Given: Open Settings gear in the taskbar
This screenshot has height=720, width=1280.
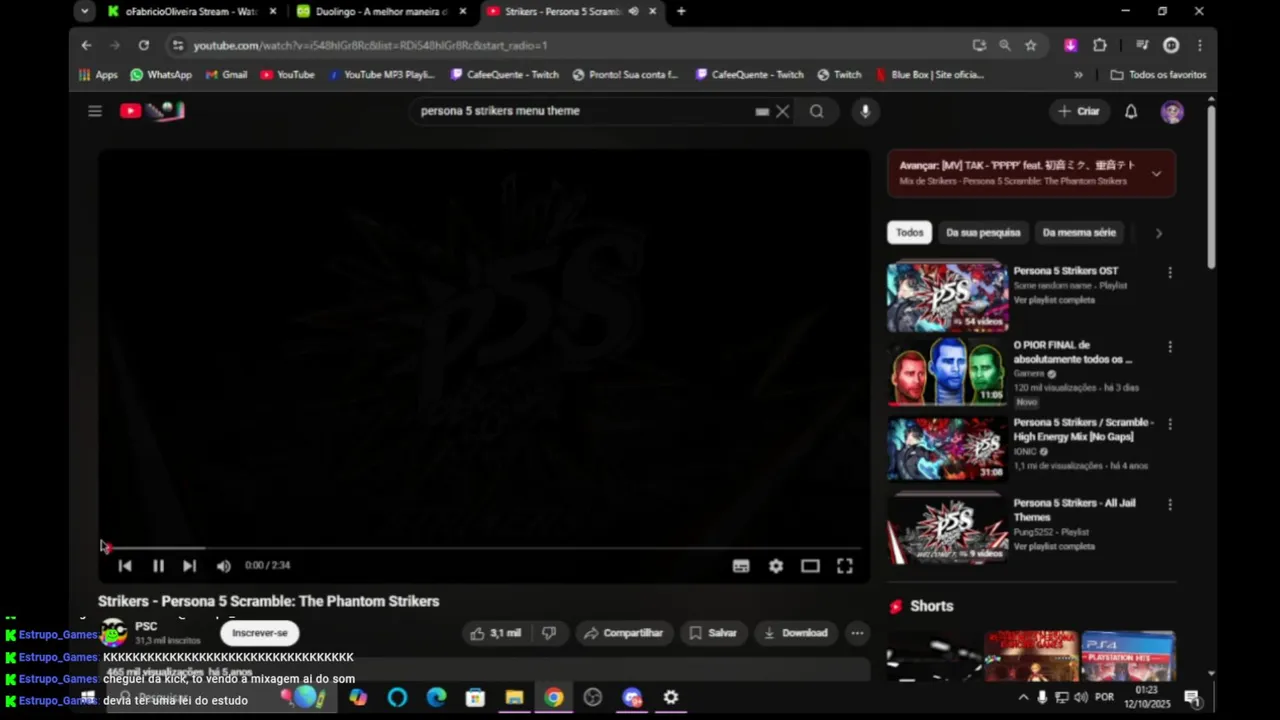Looking at the screenshot, I should coord(671,698).
